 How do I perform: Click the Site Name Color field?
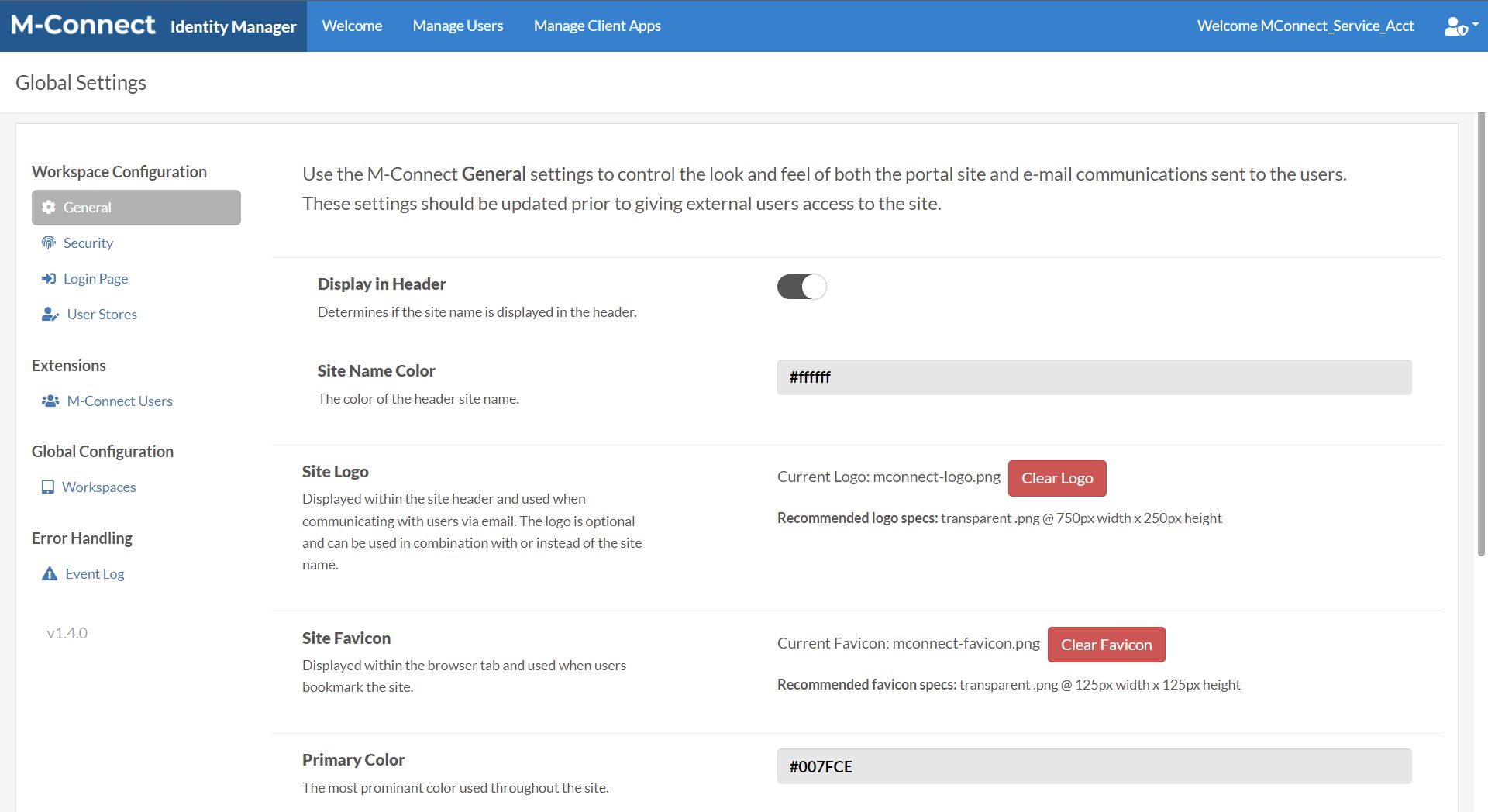point(1094,377)
